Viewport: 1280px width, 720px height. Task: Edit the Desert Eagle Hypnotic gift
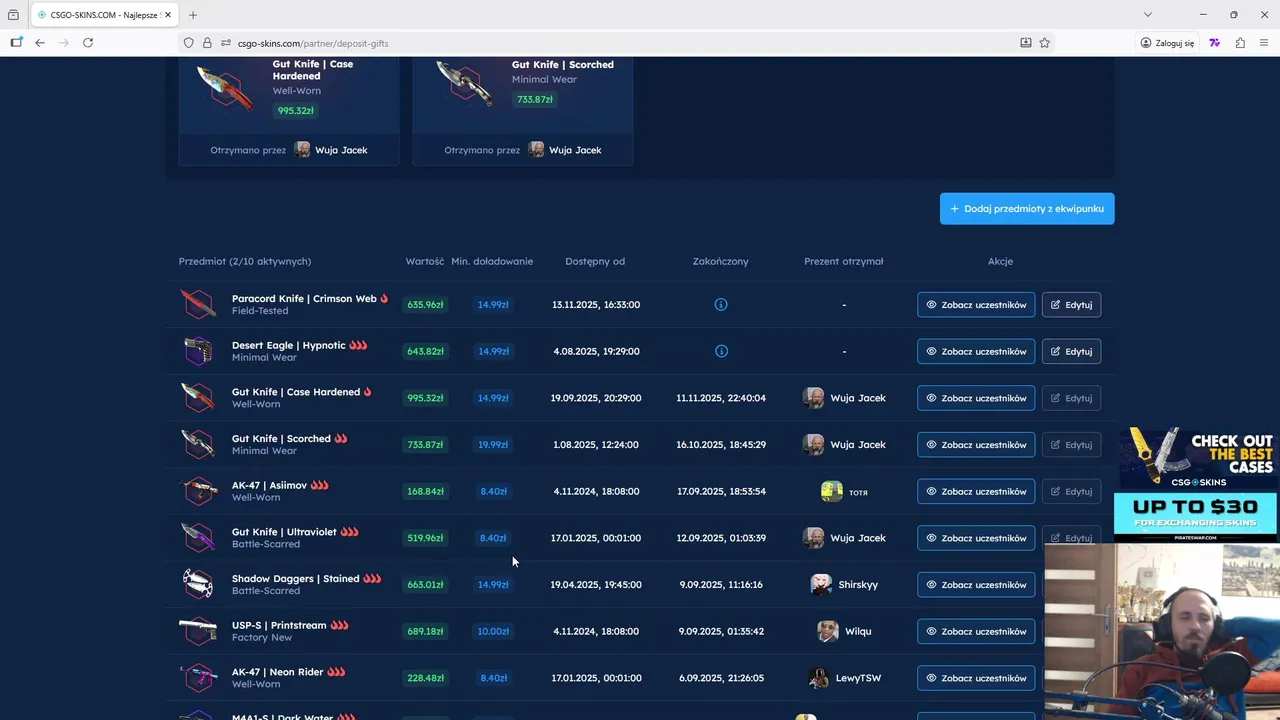pos(1071,351)
